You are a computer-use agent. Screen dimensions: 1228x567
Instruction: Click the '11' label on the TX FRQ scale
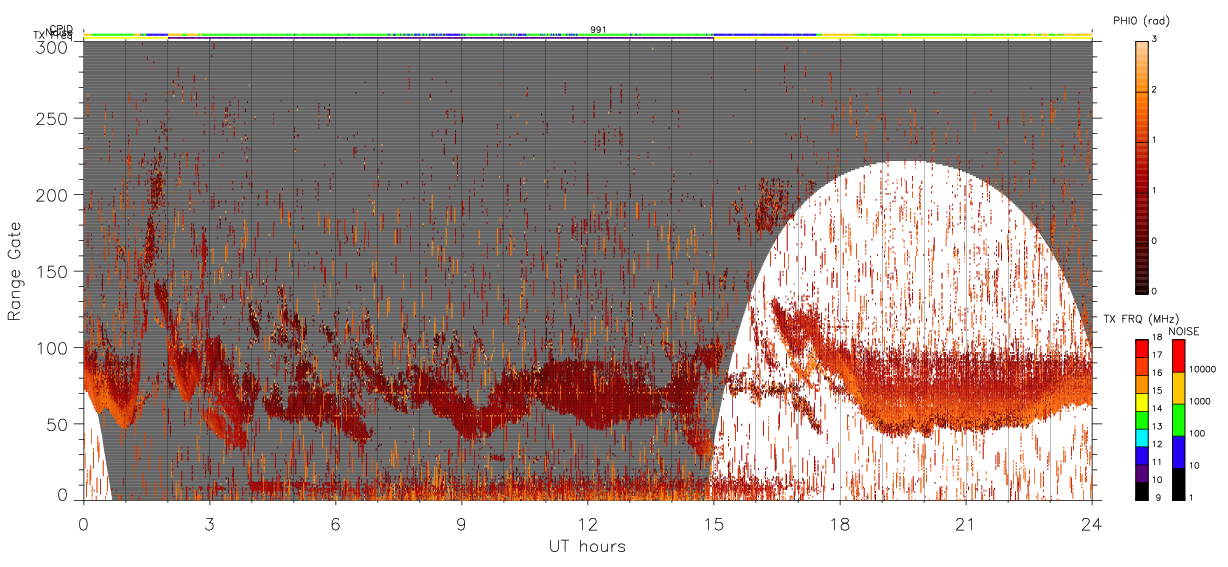point(1157,462)
